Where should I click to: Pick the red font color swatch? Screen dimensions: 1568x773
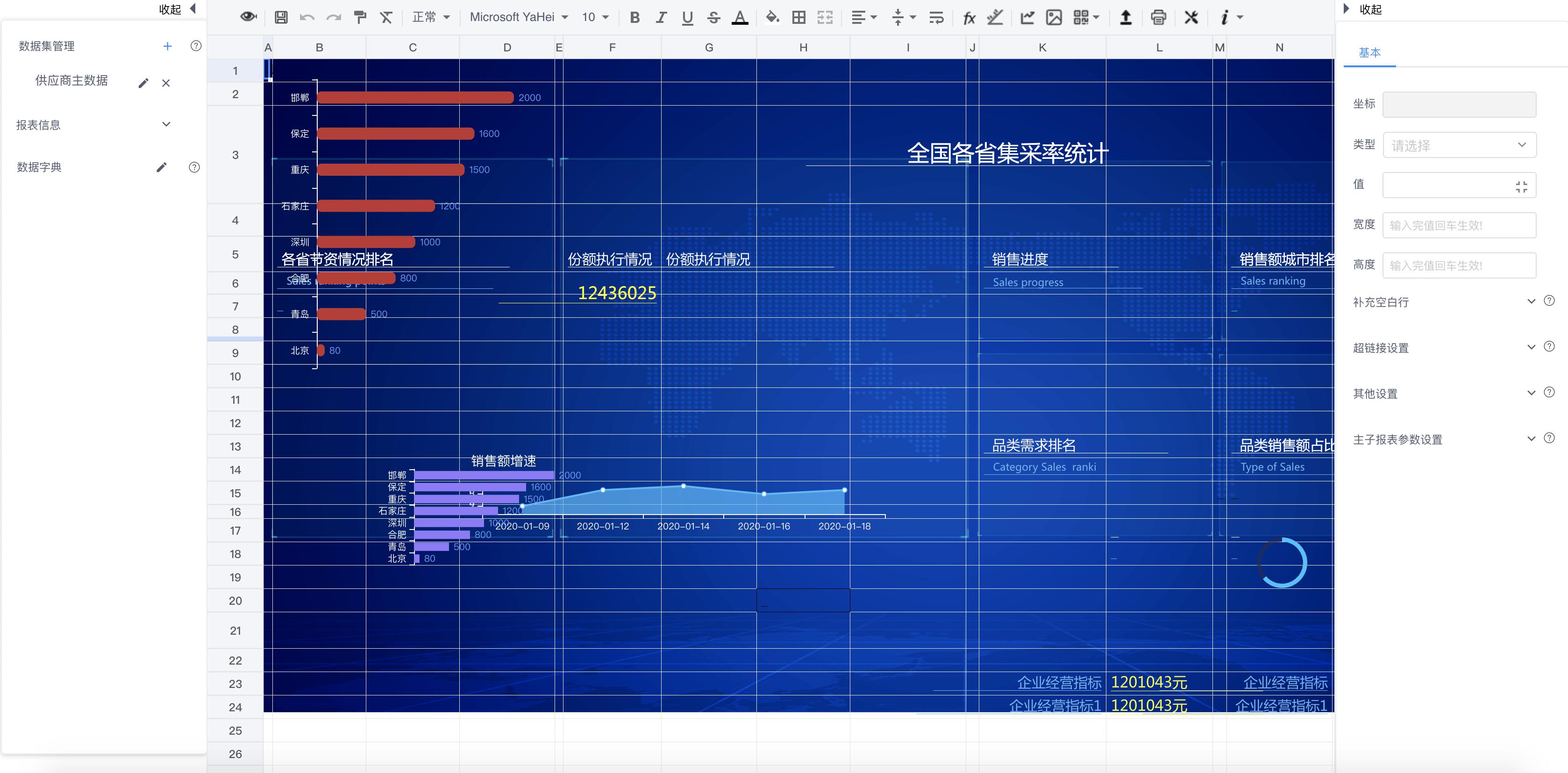tap(739, 17)
